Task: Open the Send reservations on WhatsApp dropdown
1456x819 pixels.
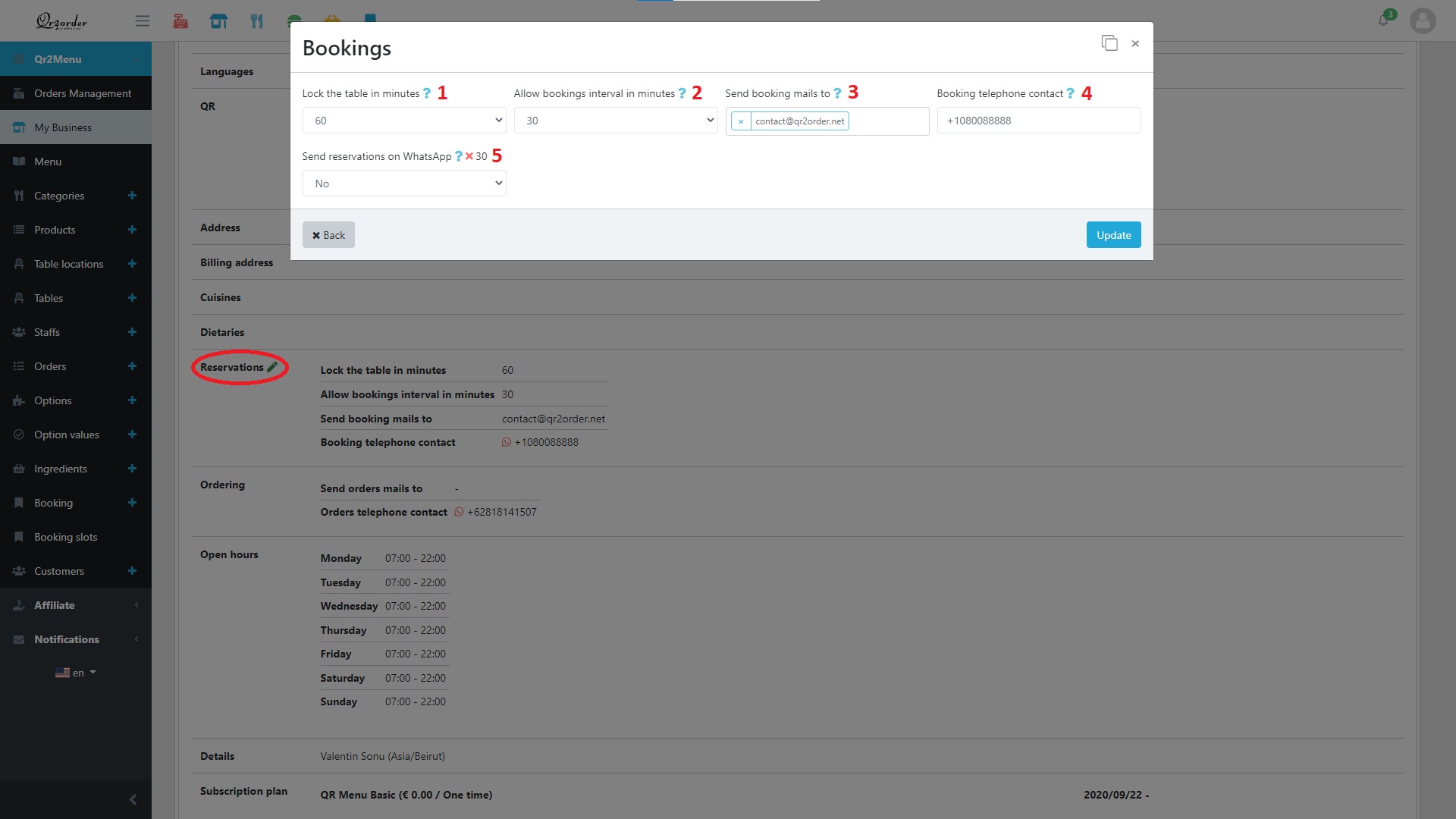Action: (403, 183)
